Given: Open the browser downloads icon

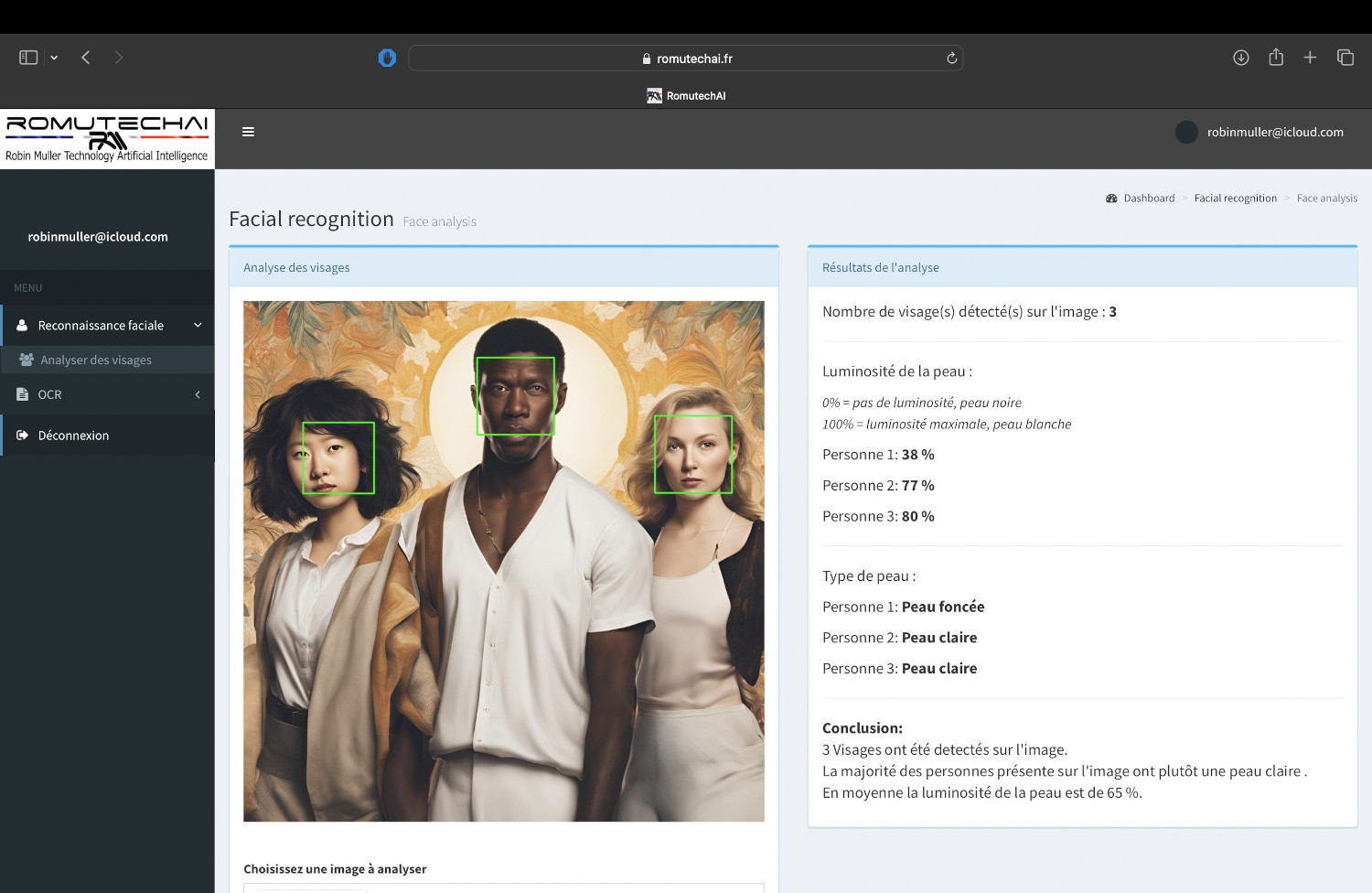Looking at the screenshot, I should 1241,58.
